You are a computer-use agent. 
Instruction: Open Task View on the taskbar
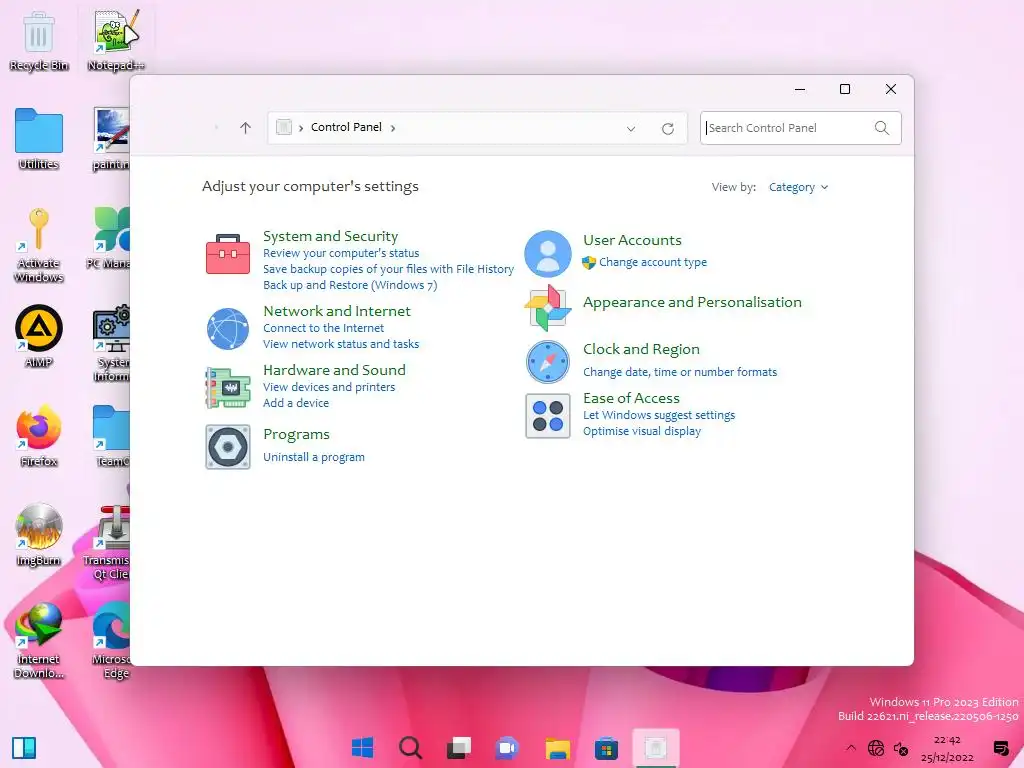pyautogui.click(x=459, y=747)
